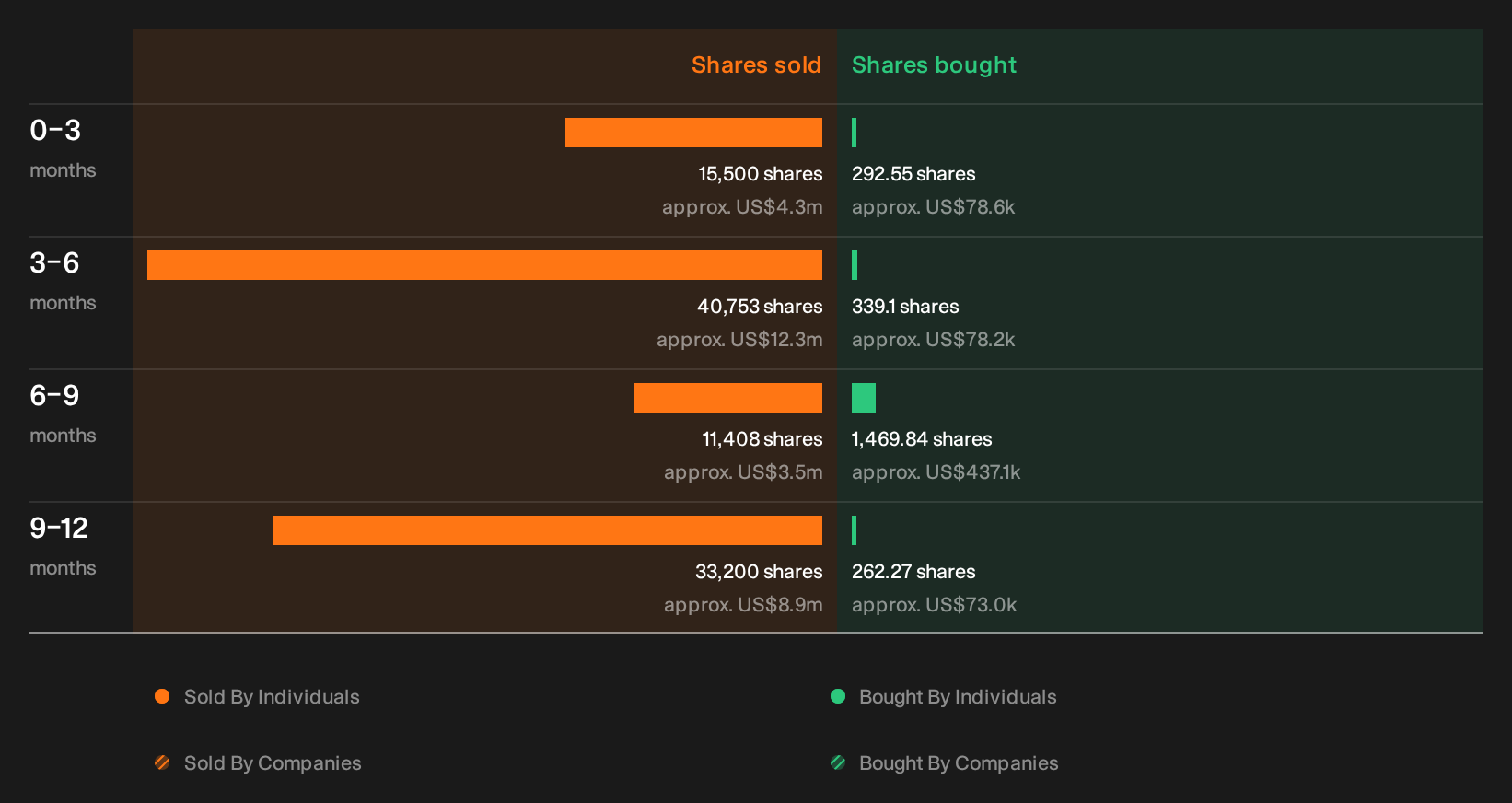The width and height of the screenshot is (1512, 803).
Task: Click the green Bought By Individuals legend dot
Action: [x=838, y=696]
